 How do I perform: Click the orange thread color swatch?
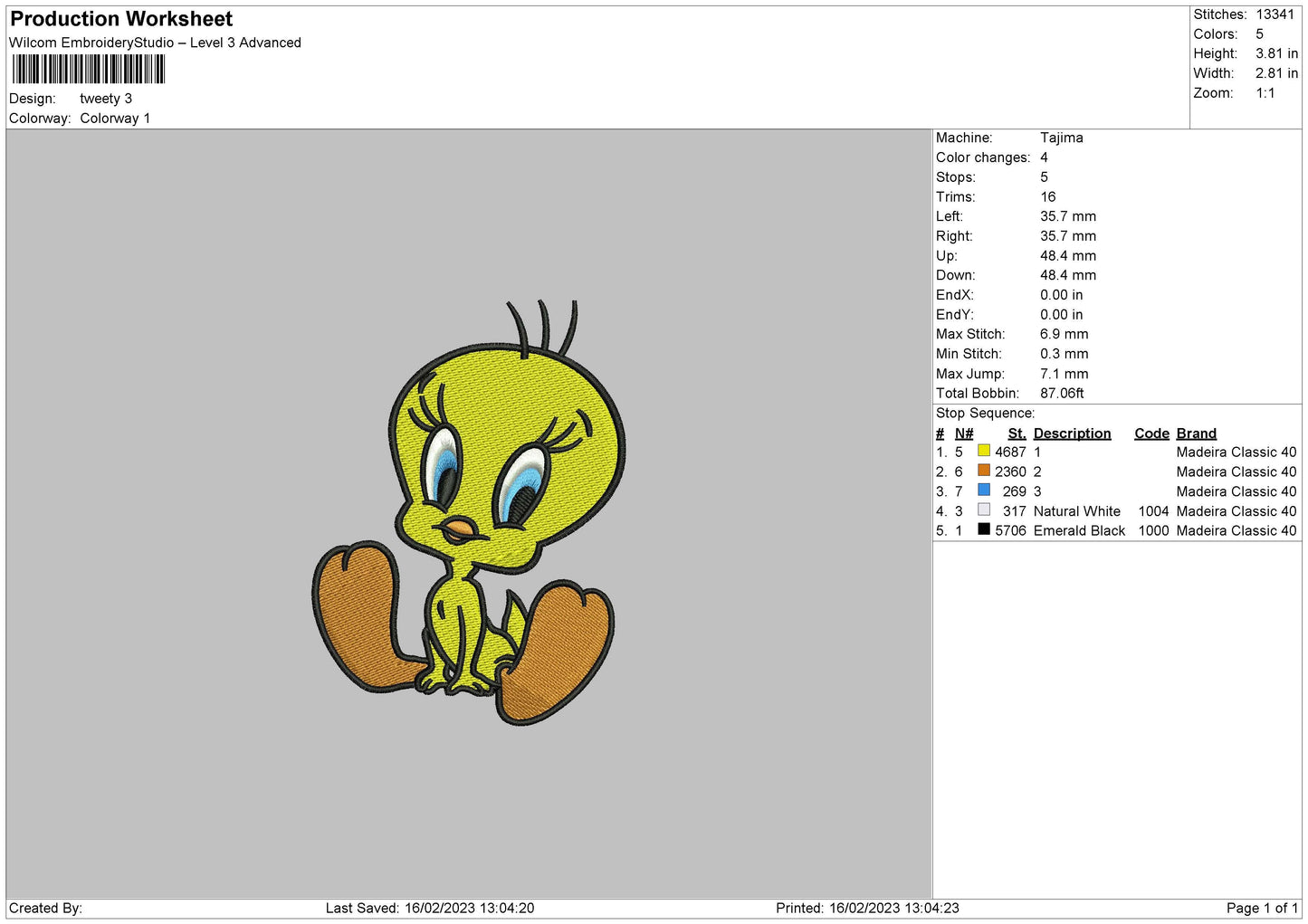pos(984,471)
